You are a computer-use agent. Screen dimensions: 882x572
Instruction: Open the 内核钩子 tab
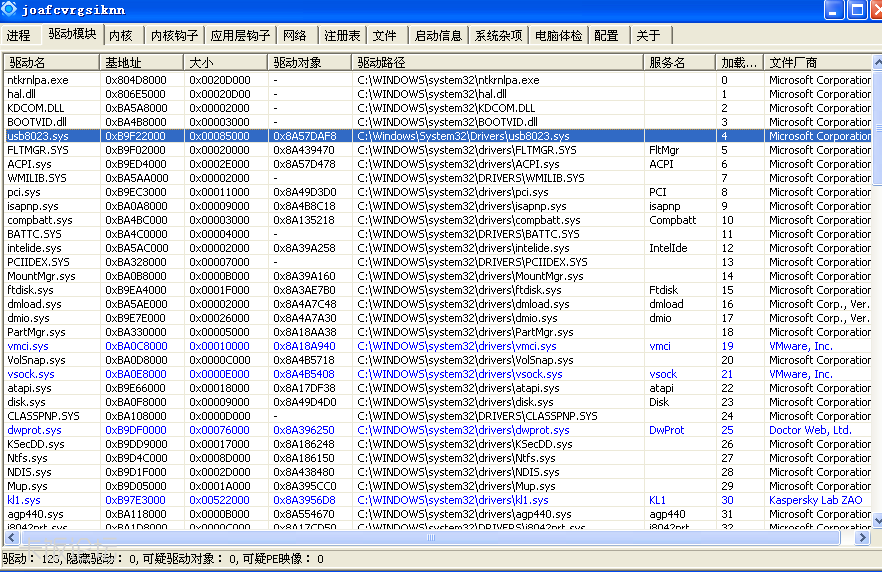tap(174, 35)
